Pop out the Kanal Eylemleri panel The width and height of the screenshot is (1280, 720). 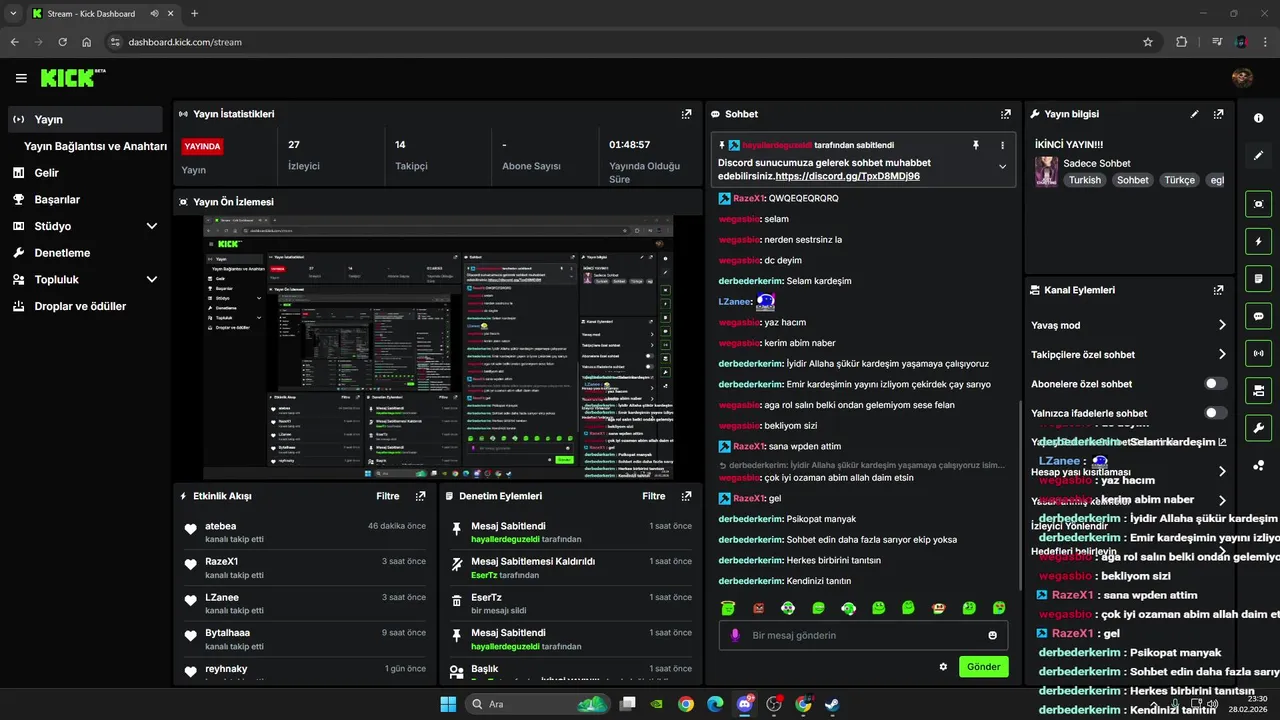point(1218,290)
